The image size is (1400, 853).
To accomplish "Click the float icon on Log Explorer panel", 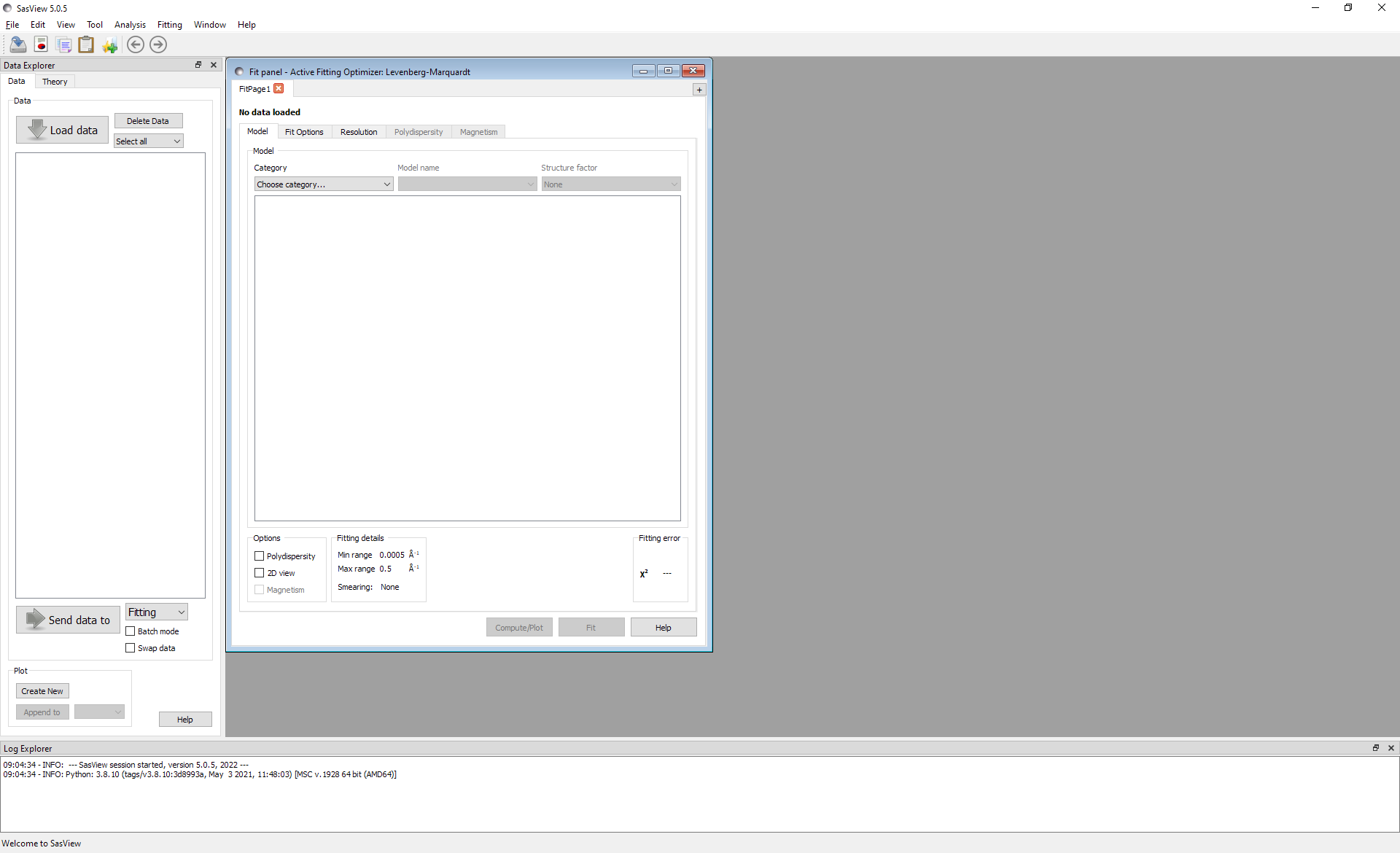I will pyautogui.click(x=1375, y=748).
